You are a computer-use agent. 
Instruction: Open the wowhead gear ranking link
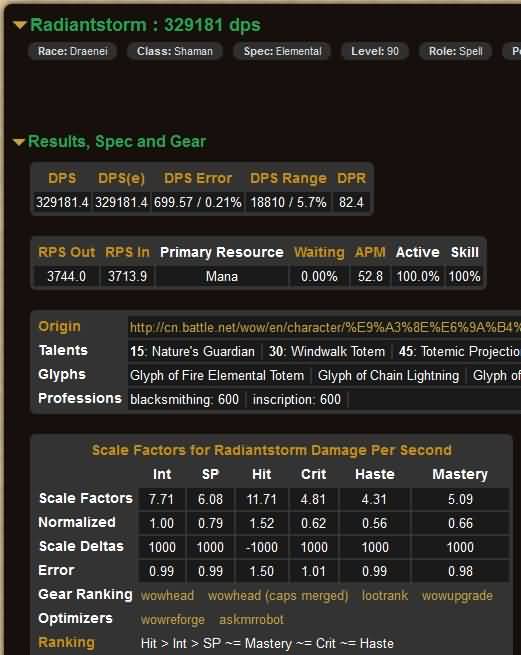click(167, 595)
